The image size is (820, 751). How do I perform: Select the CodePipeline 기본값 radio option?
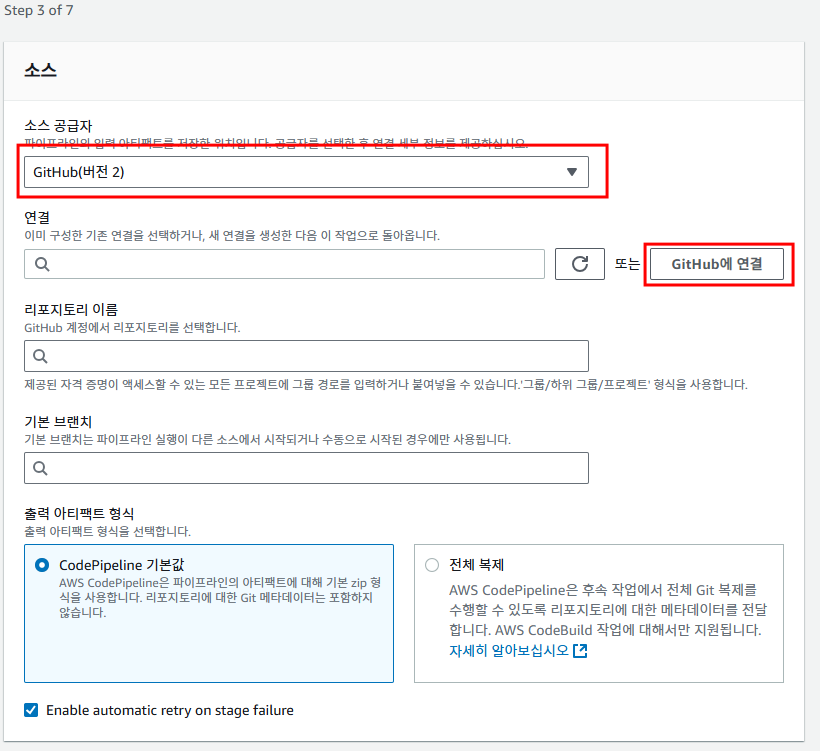coord(42,565)
